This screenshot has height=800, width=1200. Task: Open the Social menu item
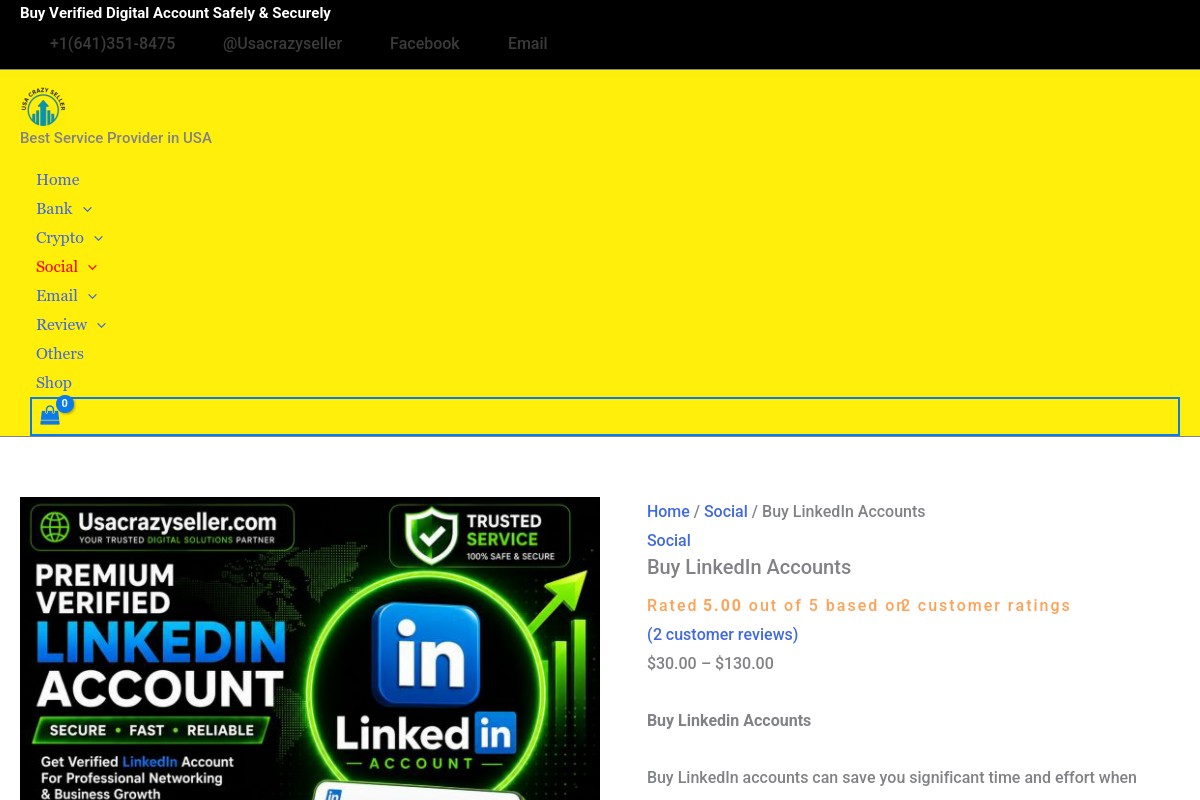click(x=57, y=267)
